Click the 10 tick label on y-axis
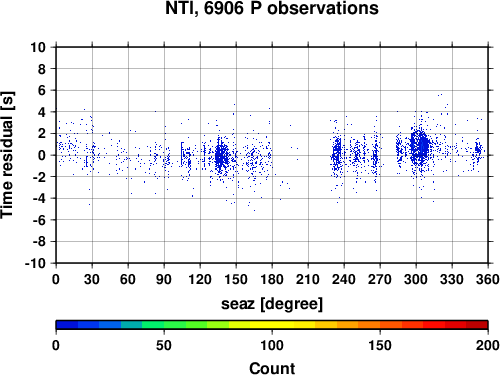The width and height of the screenshot is (500, 375). pos(38,47)
